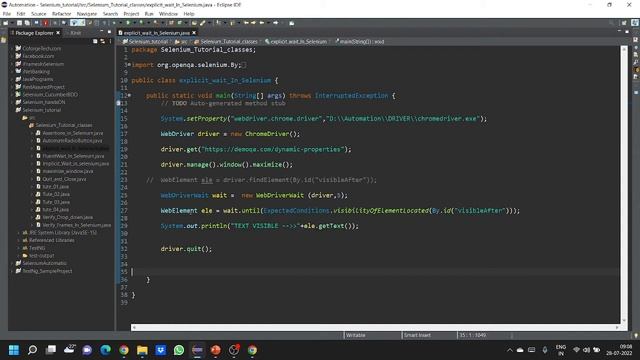Select Verify_Frames_In_Selenium.java file
Image resolution: width=640 pixels, height=360 pixels.
point(76,225)
